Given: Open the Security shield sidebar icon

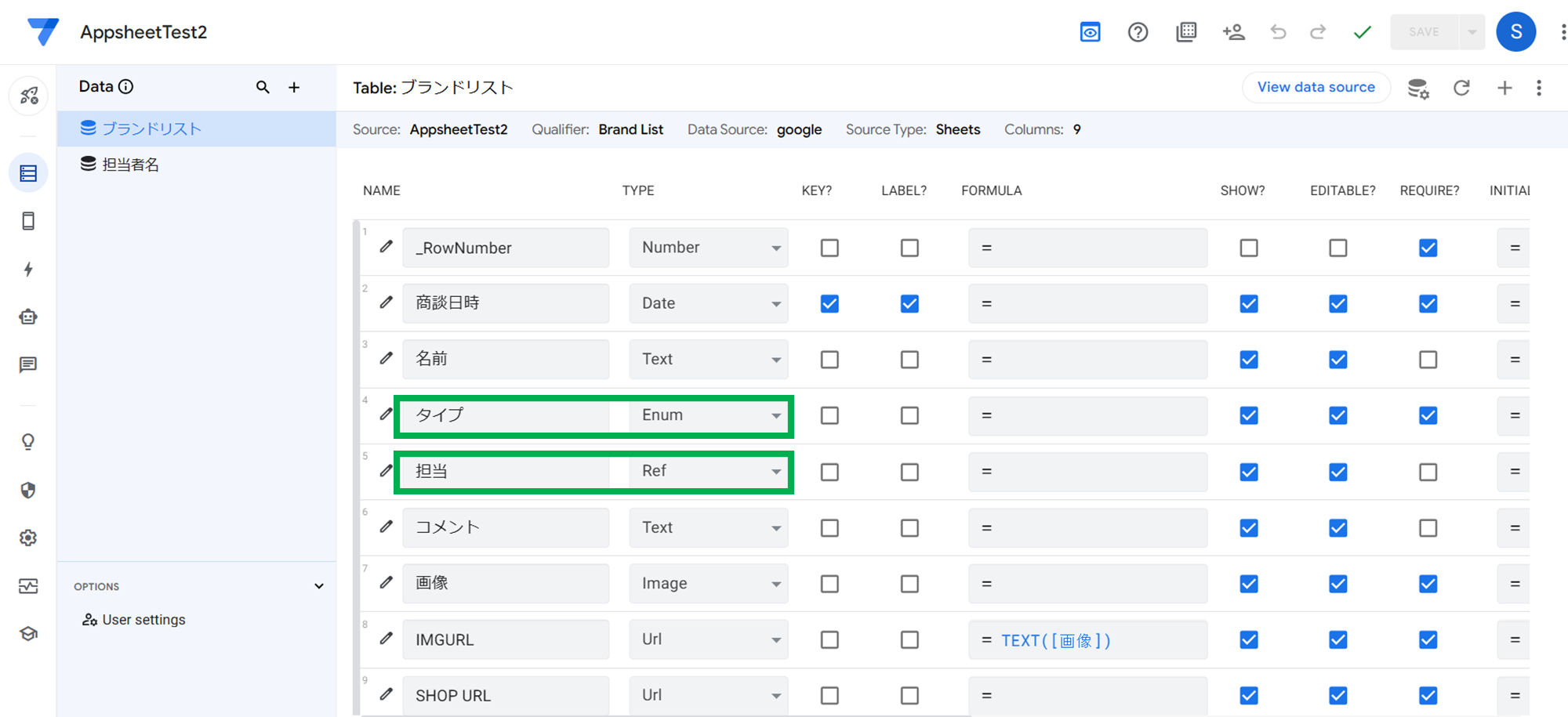Looking at the screenshot, I should [28, 491].
